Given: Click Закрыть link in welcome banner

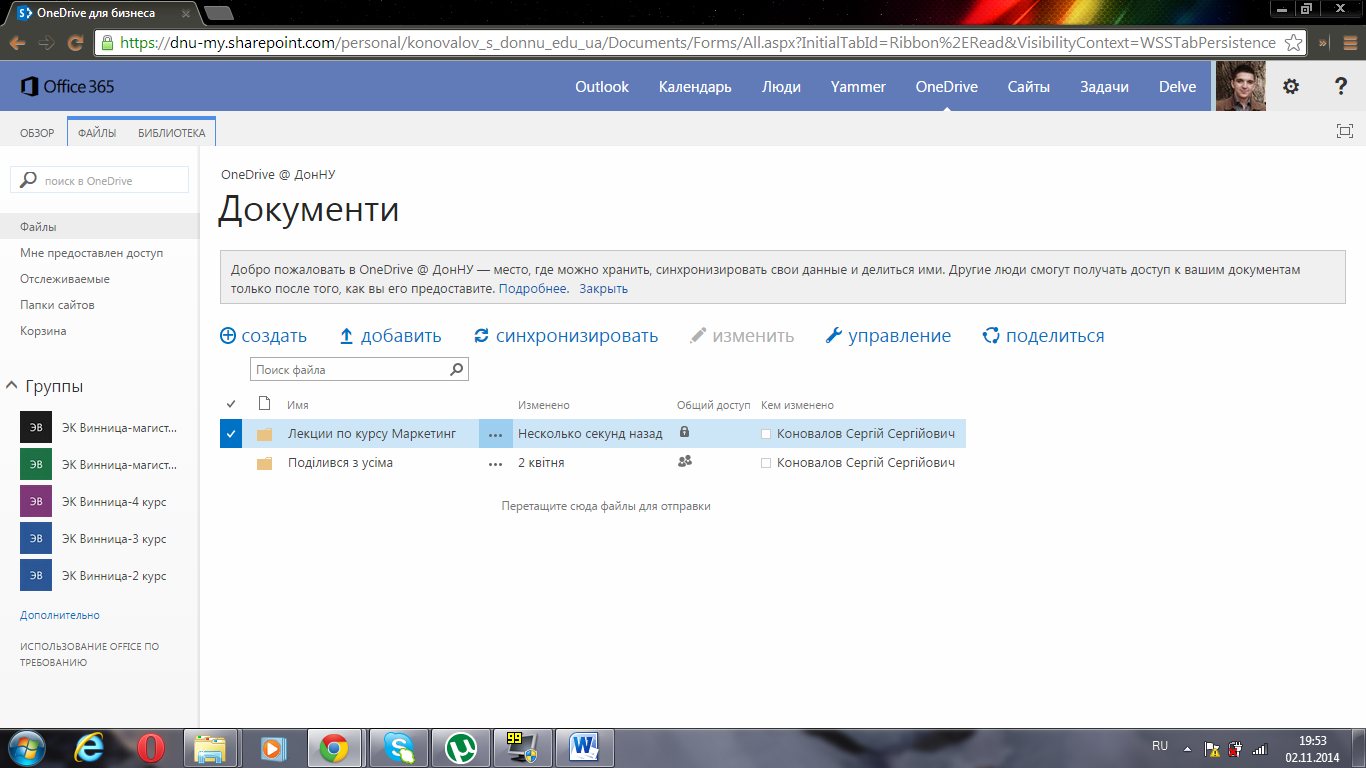Looking at the screenshot, I should pos(603,289).
